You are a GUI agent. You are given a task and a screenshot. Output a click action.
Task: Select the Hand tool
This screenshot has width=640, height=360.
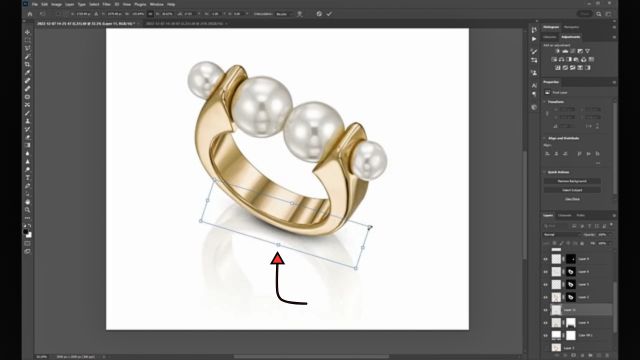pyautogui.click(x=27, y=202)
